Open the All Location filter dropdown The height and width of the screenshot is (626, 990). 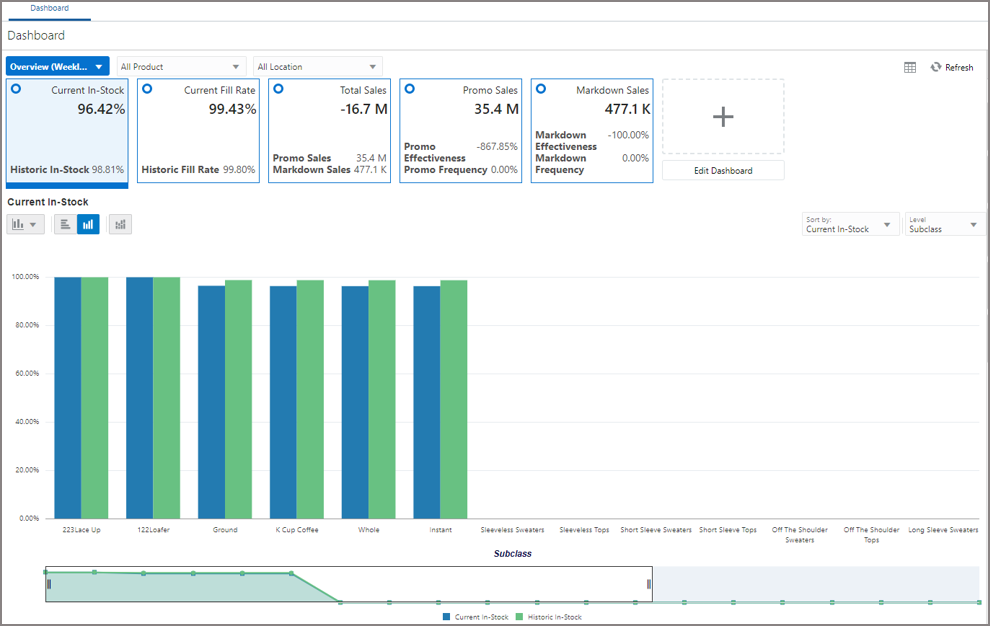coord(317,65)
